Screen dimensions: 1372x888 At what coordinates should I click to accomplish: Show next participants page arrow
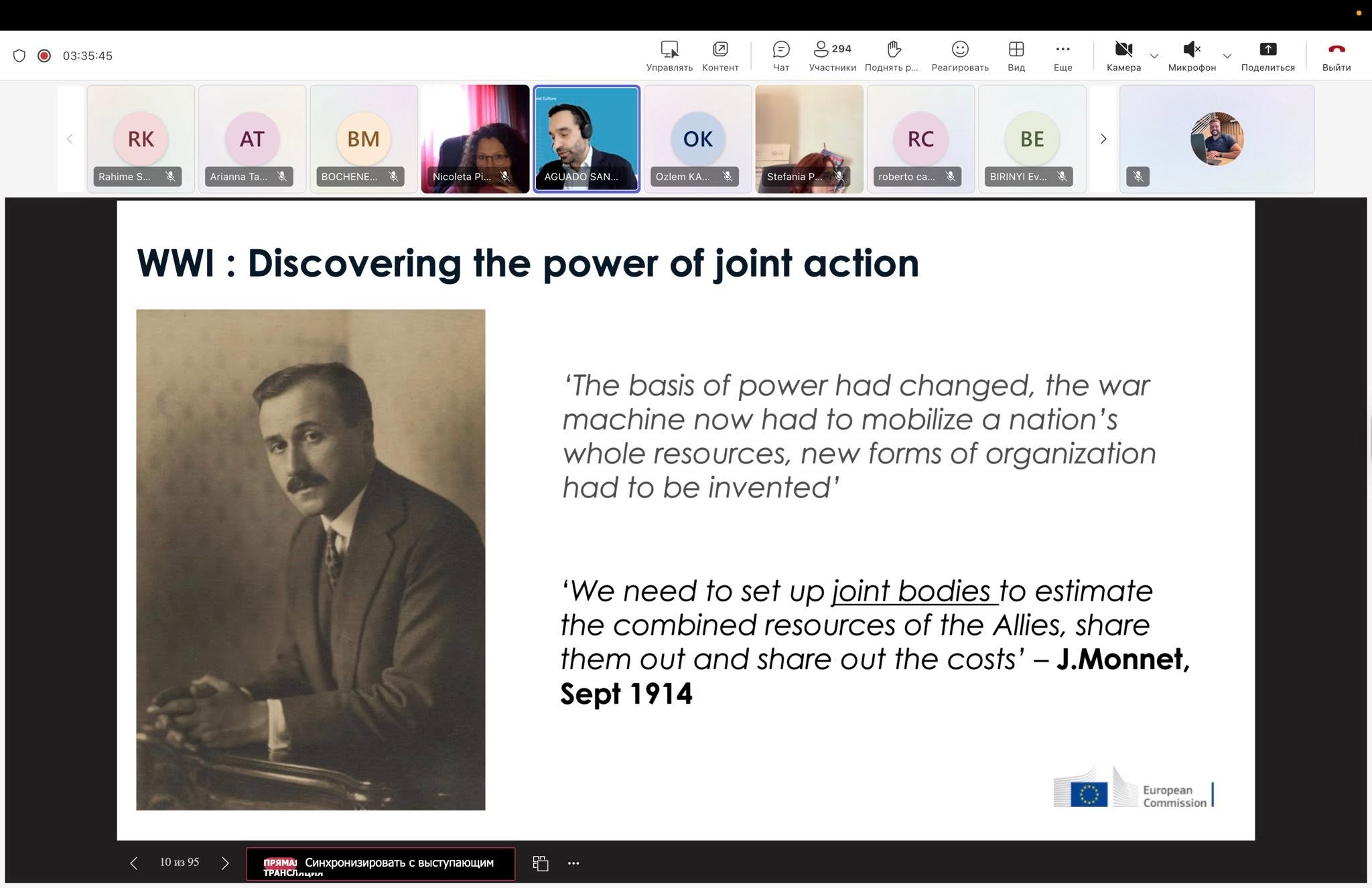[x=1103, y=139]
